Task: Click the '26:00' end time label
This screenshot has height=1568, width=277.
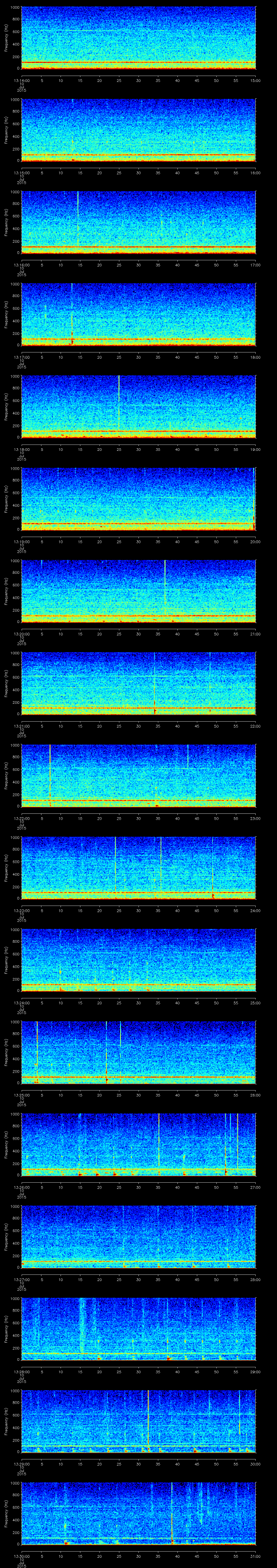Action: 256,1095
